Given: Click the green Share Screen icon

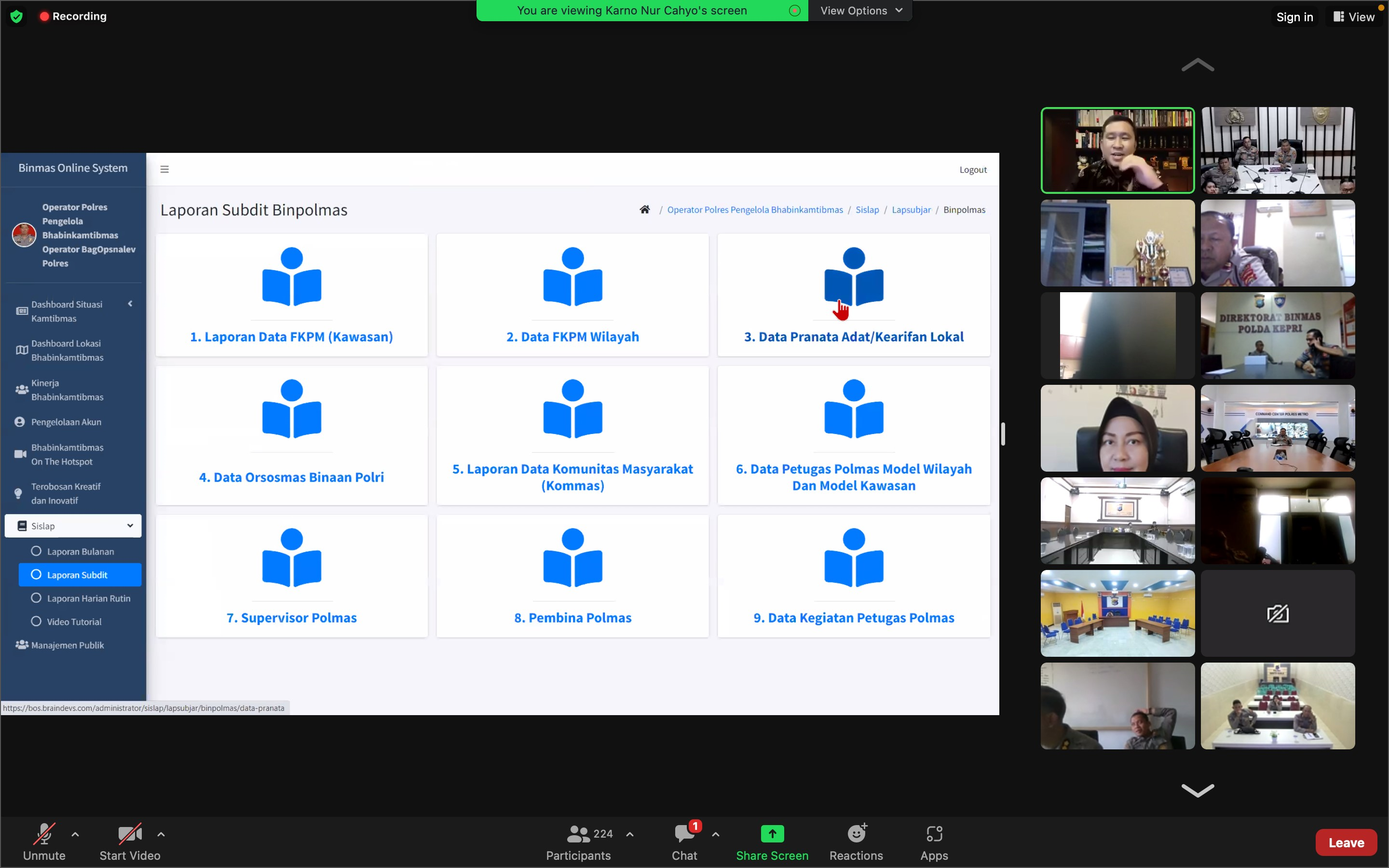Looking at the screenshot, I should point(772,834).
